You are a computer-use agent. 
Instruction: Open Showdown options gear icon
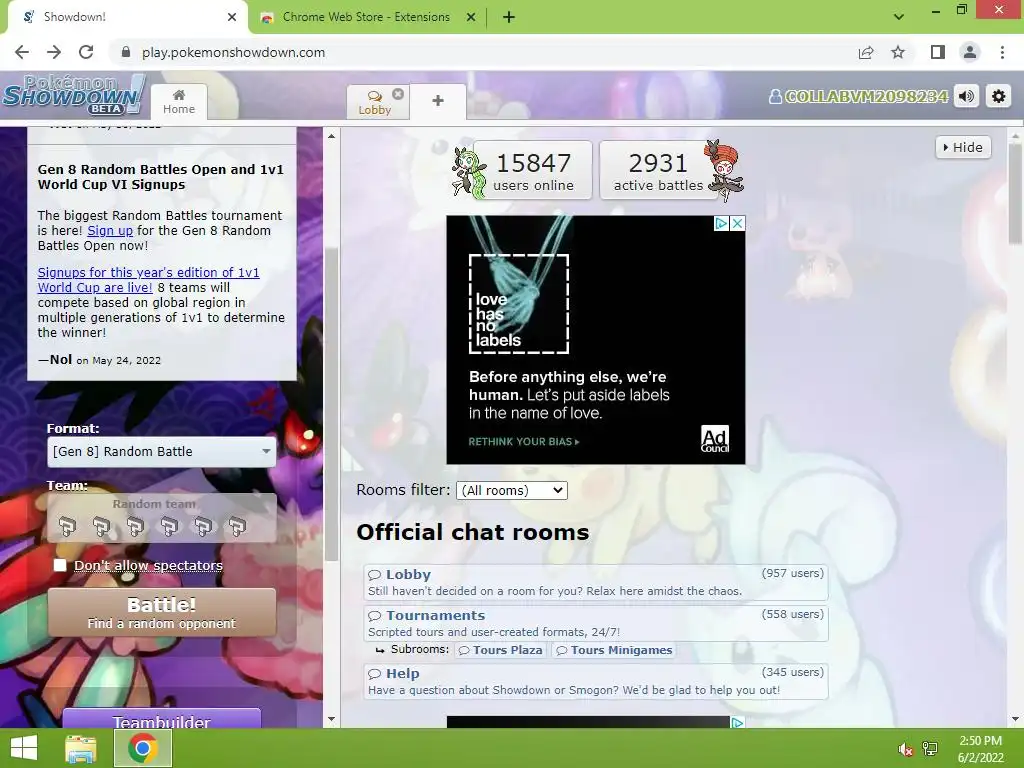[999, 97]
